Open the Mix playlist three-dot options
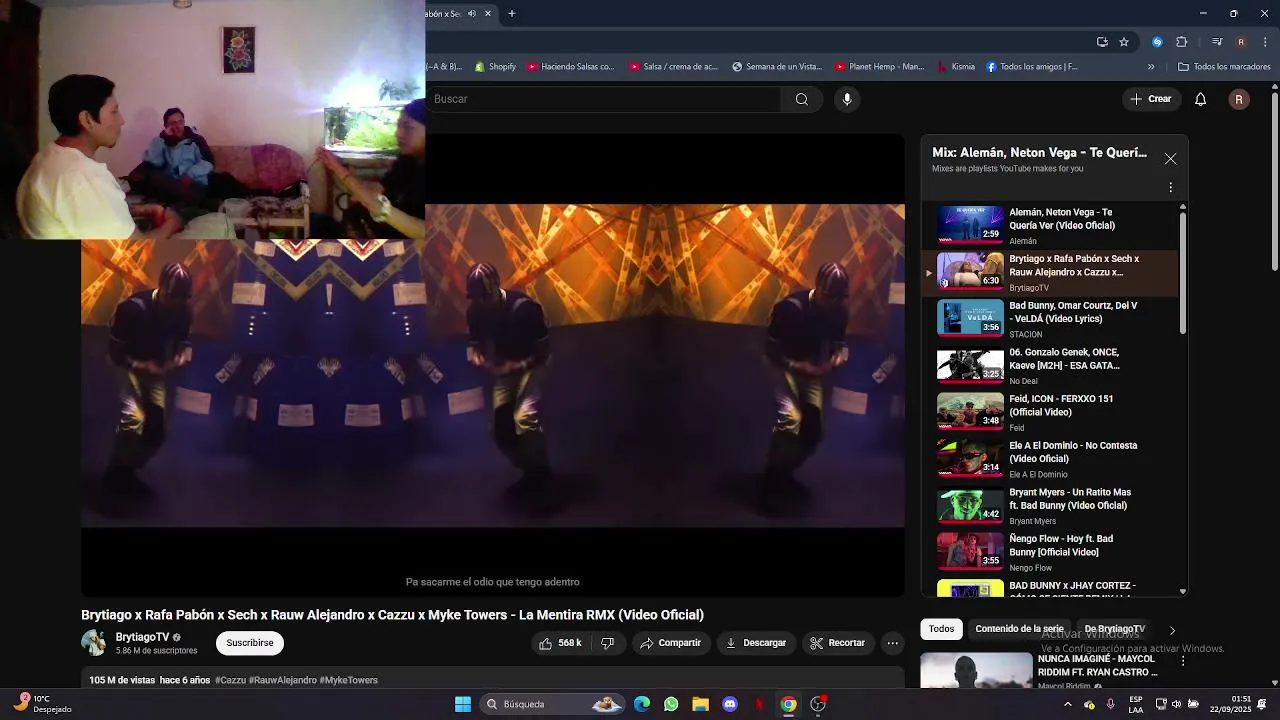The image size is (1280, 720). 1170,187
